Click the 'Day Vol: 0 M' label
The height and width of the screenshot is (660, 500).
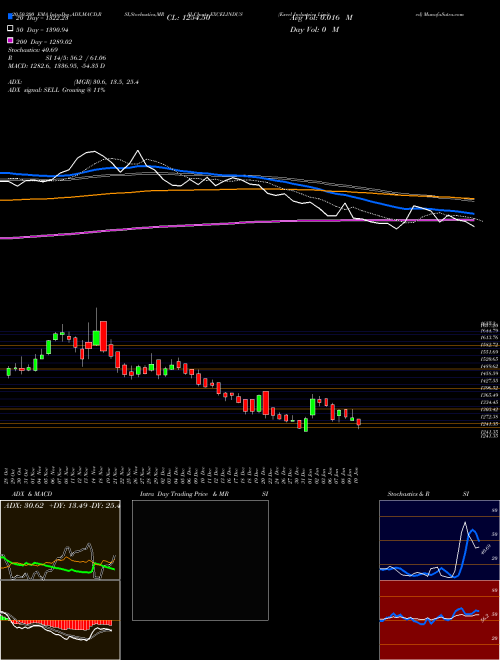(x=314, y=30)
